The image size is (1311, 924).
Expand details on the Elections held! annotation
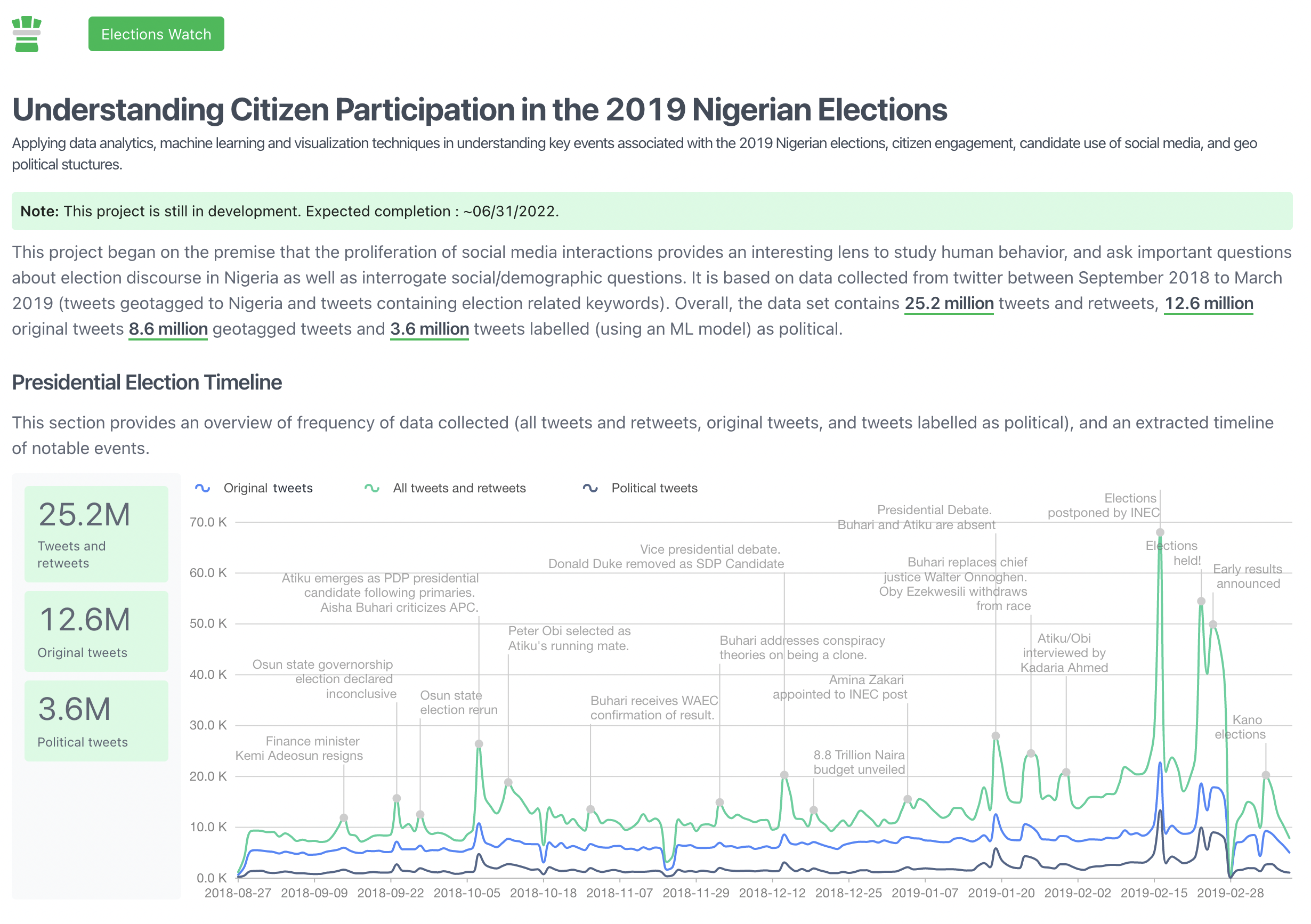(1171, 553)
